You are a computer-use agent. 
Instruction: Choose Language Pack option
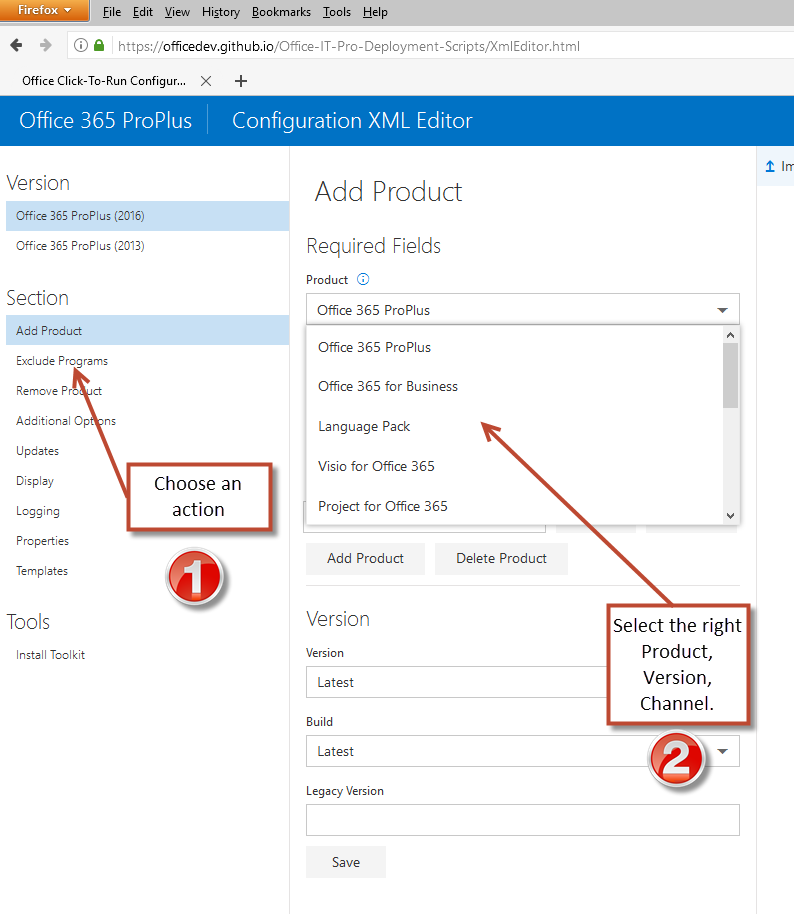514,426
